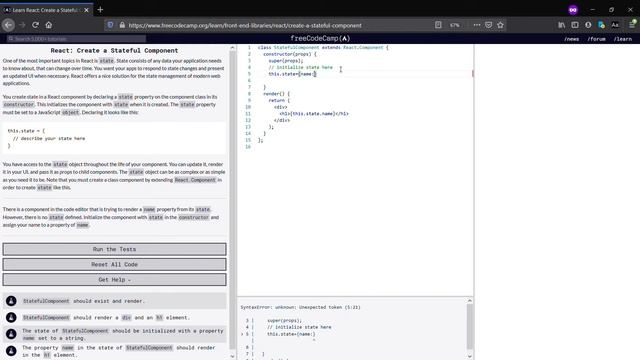
Task: Click the freeCodeCamp search box
Action: click(x=77, y=39)
